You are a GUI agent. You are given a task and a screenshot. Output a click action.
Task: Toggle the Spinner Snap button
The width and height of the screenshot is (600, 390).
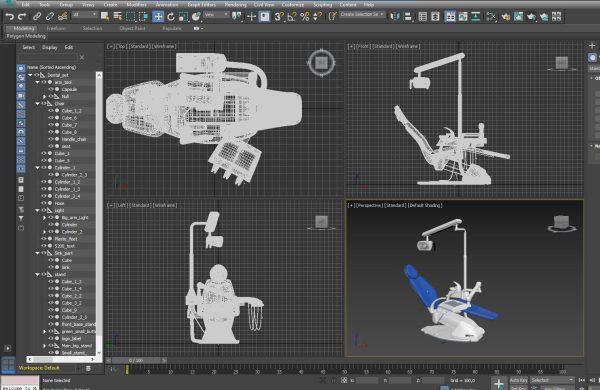pyautogui.click(x=317, y=16)
